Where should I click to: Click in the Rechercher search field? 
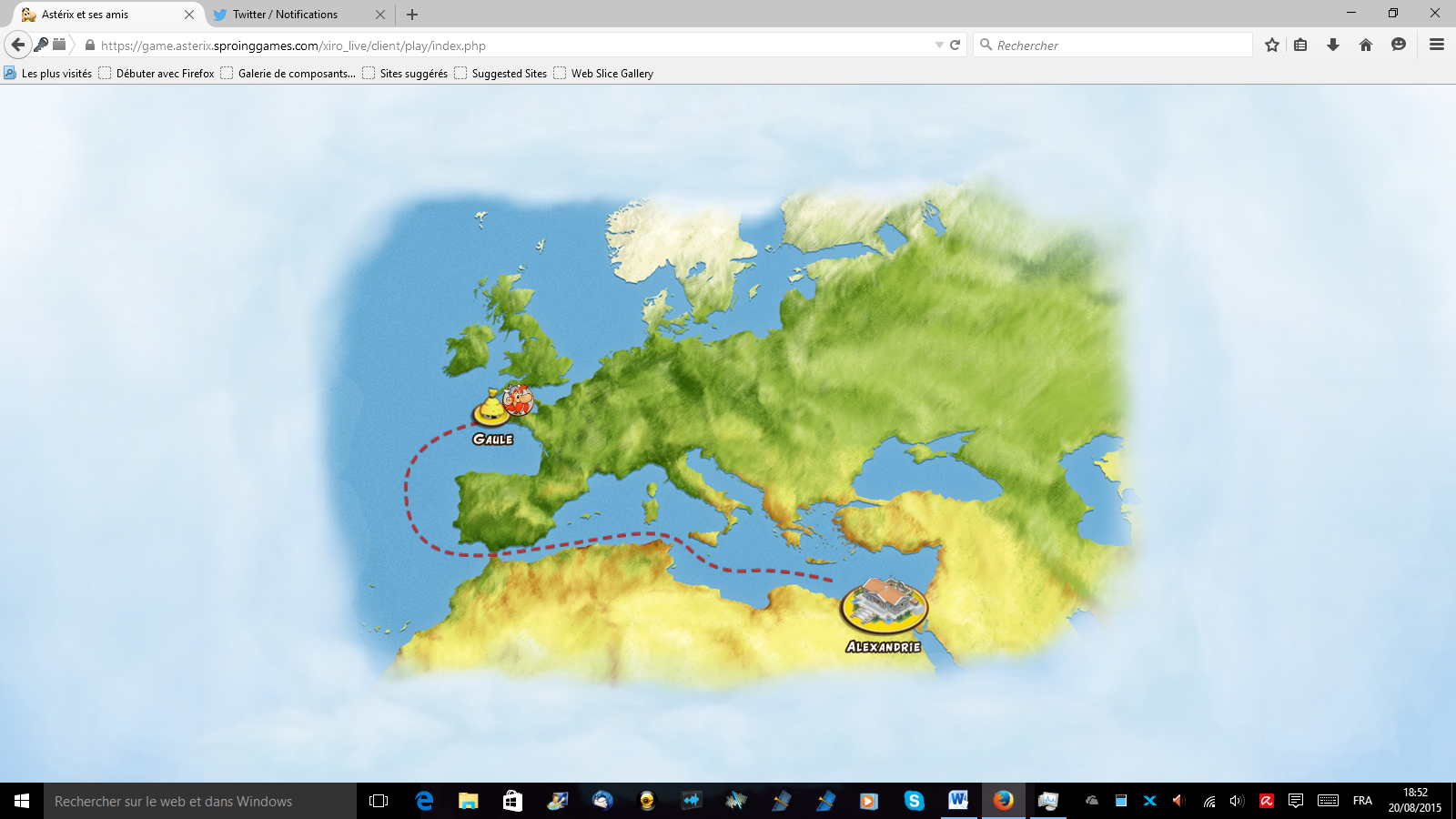click(1113, 45)
